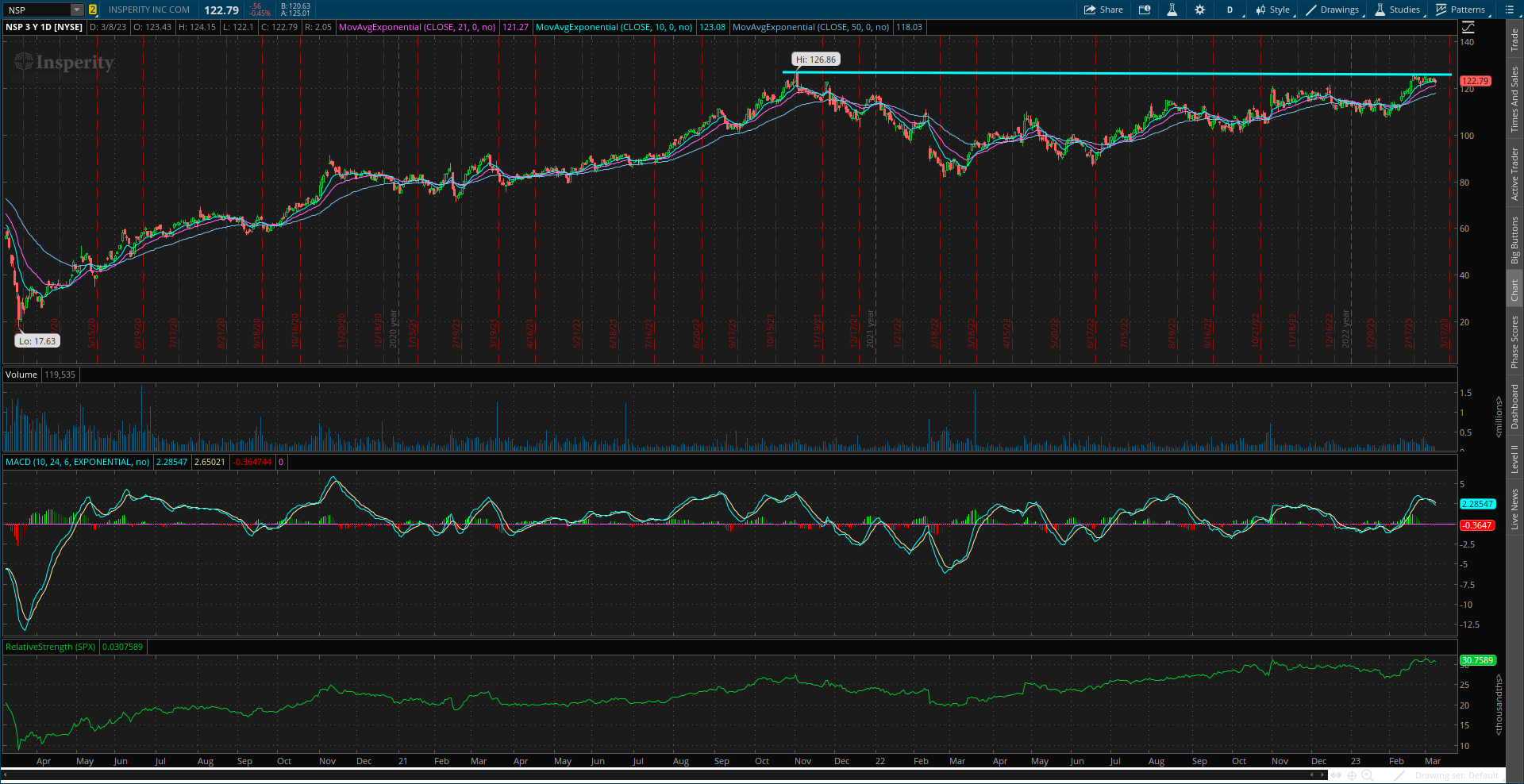Open the D timeframe dropdown
1524x784 pixels.
pyautogui.click(x=1230, y=10)
